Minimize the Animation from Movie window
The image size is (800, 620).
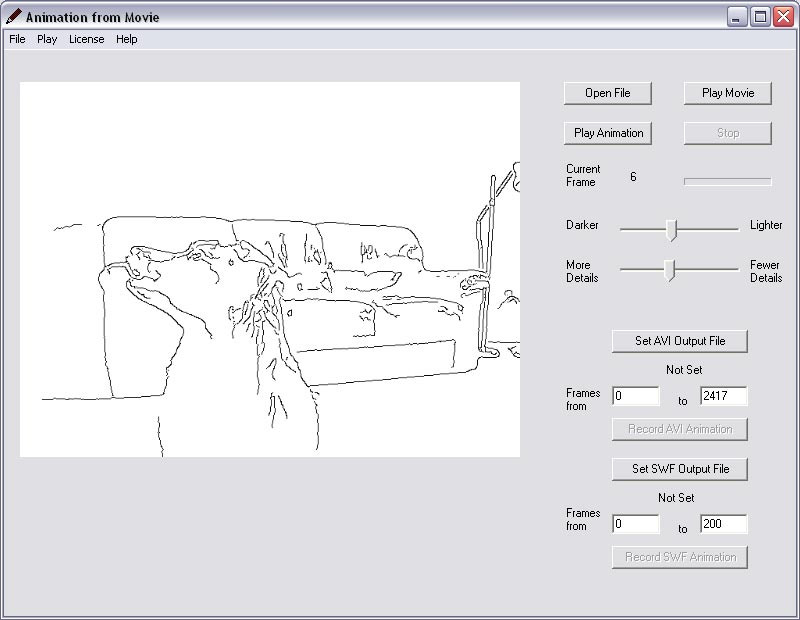click(x=736, y=17)
